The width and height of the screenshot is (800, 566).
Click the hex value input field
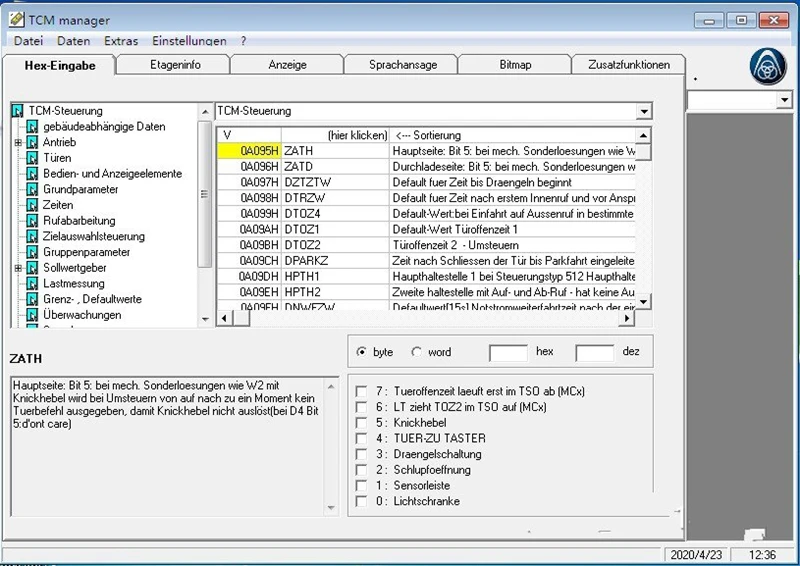tap(508, 353)
